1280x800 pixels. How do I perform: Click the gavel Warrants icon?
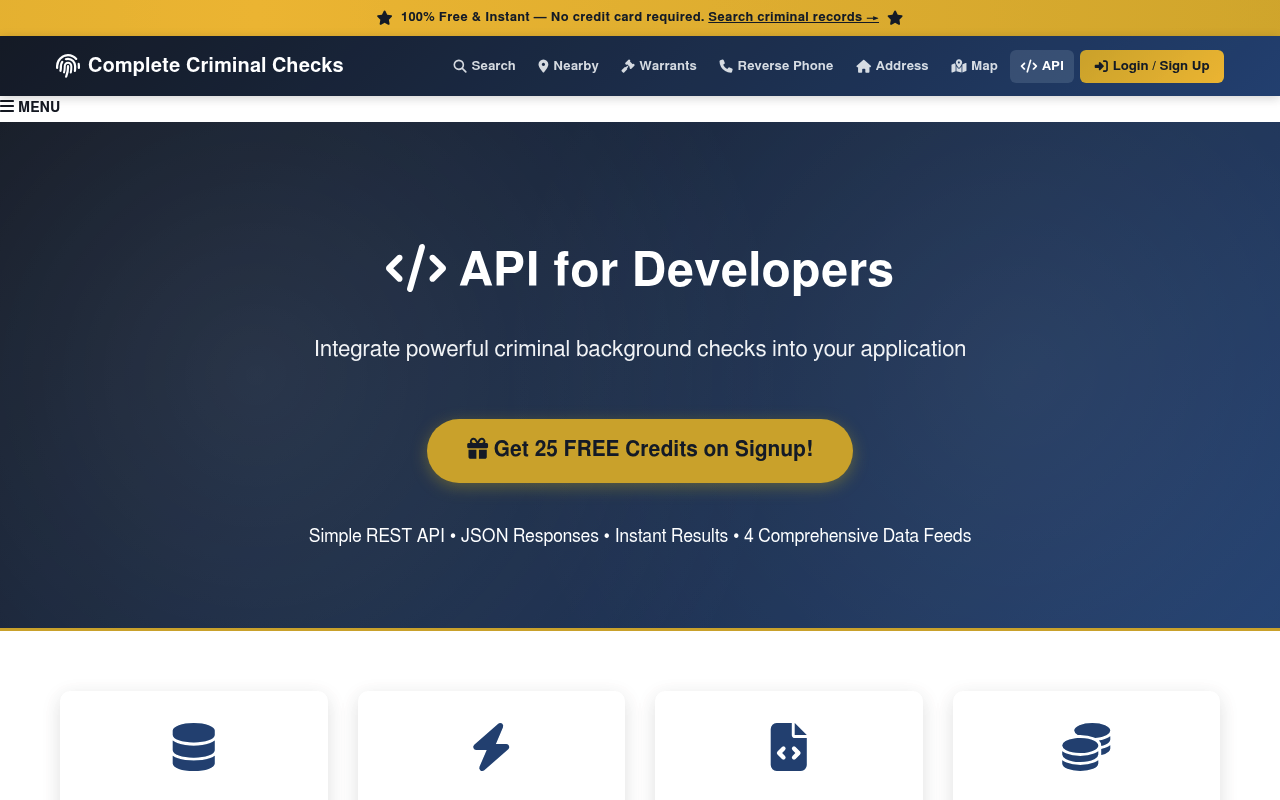tap(628, 66)
